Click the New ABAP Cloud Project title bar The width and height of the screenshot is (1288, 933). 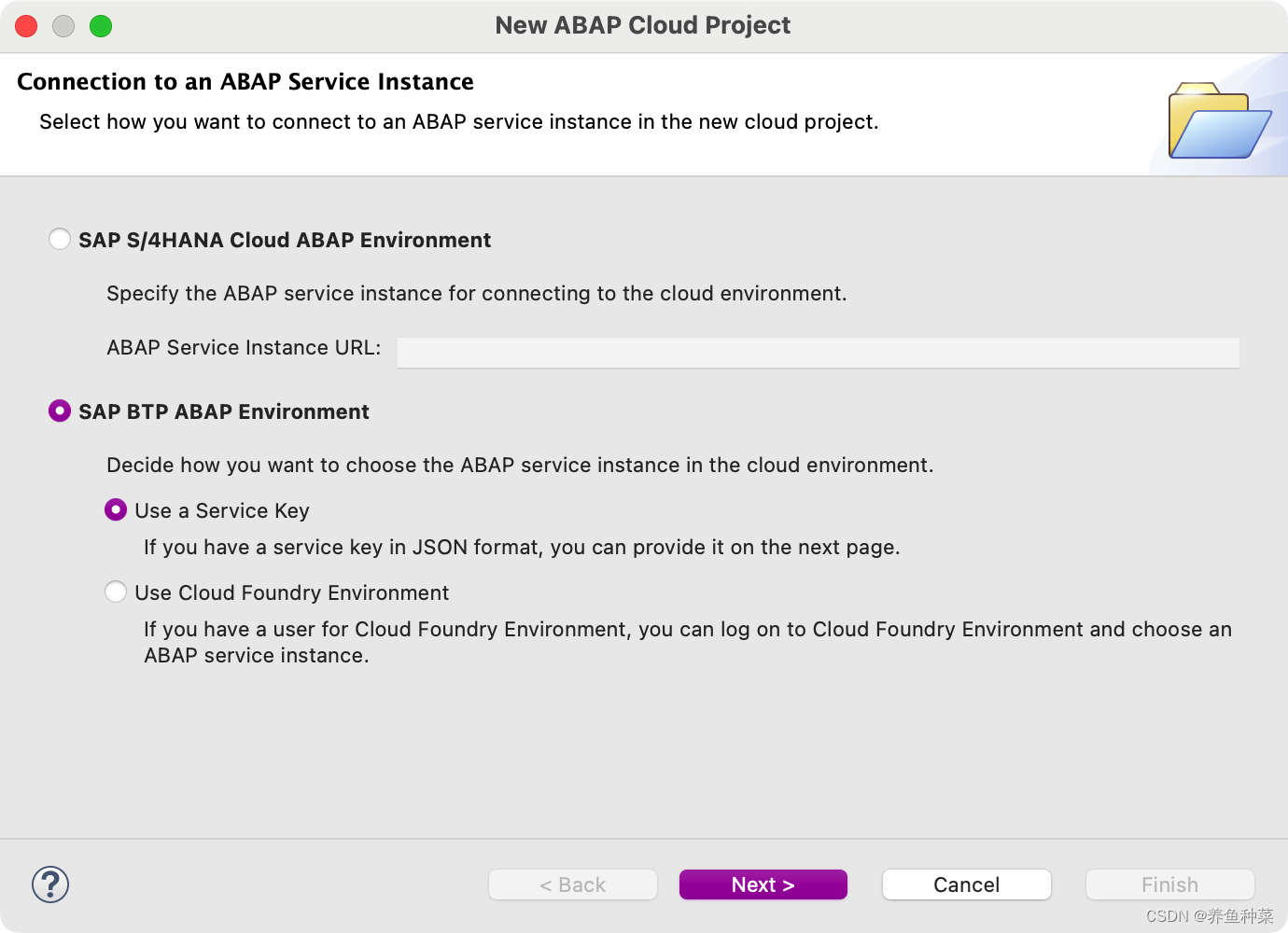pyautogui.click(x=642, y=25)
